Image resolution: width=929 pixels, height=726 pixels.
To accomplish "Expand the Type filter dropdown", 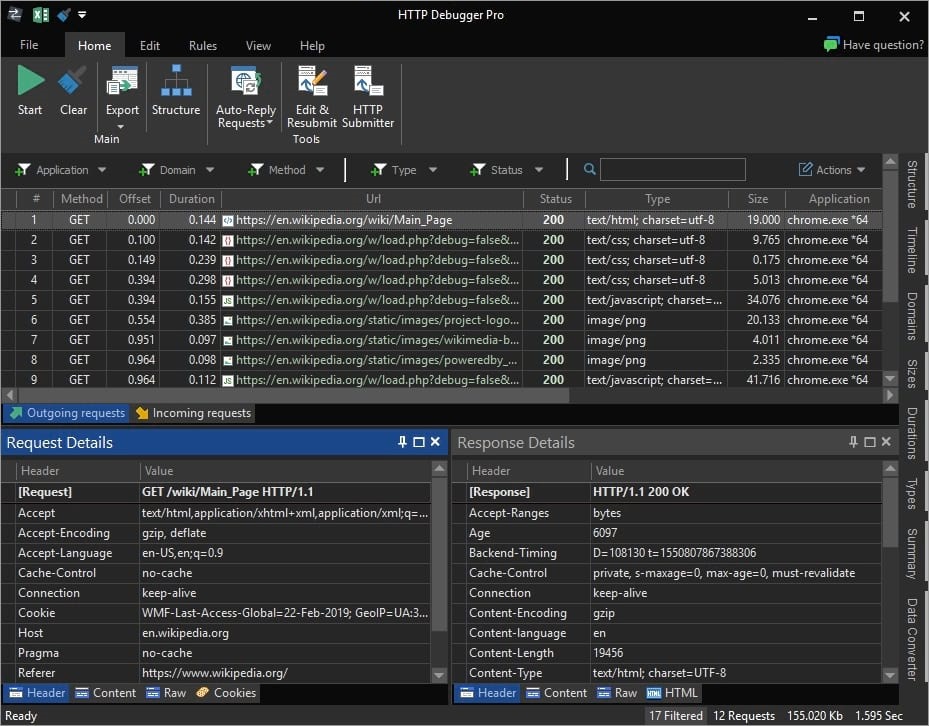I will tap(433, 170).
